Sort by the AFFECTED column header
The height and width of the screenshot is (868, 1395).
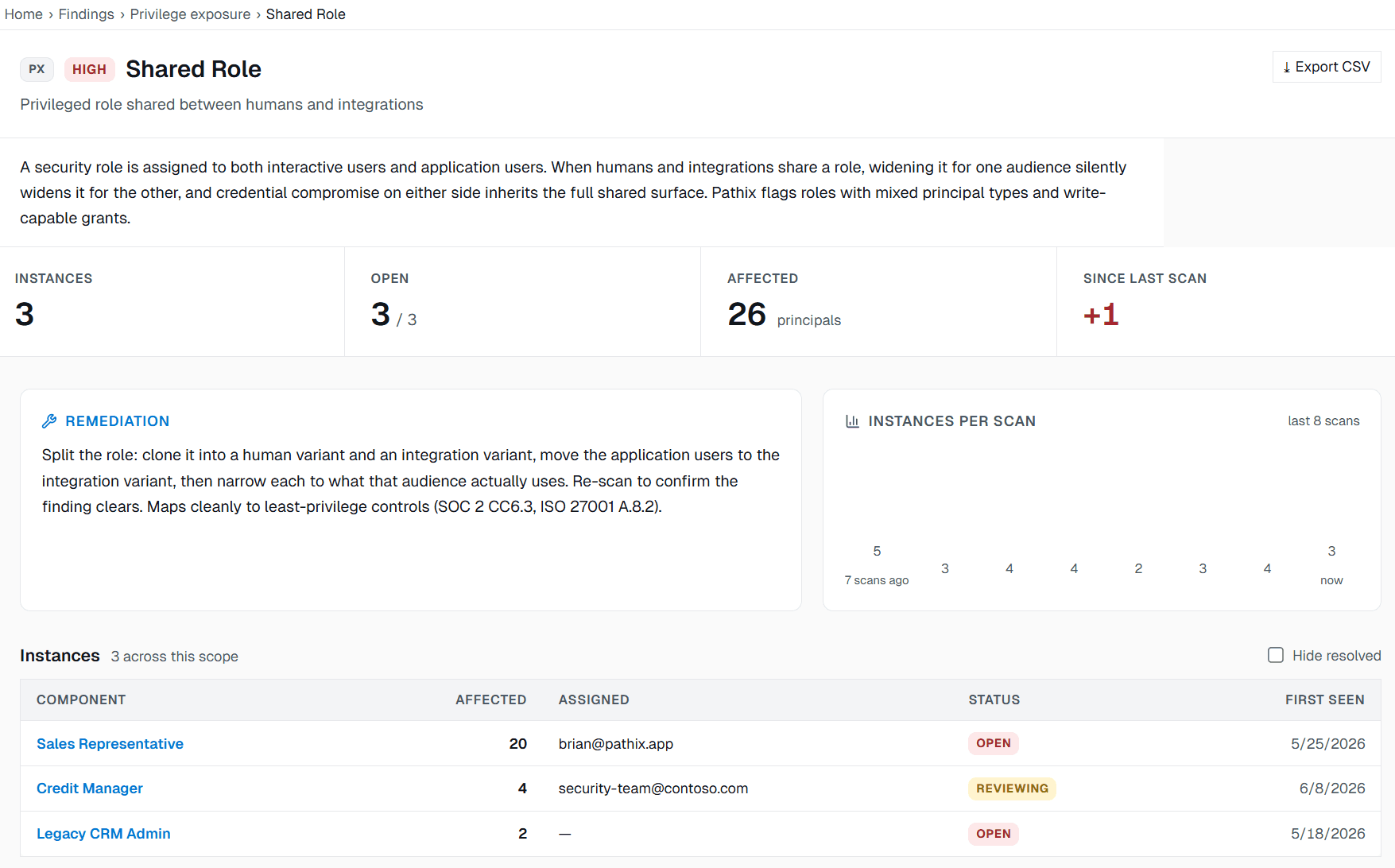(x=490, y=699)
